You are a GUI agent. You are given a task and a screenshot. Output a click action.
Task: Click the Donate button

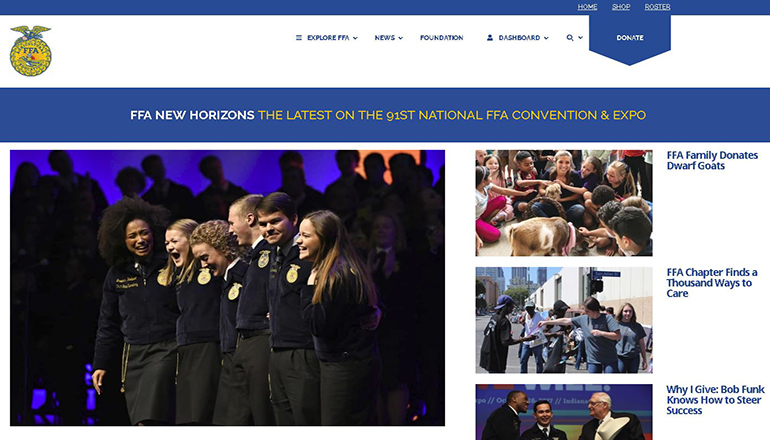tap(630, 38)
